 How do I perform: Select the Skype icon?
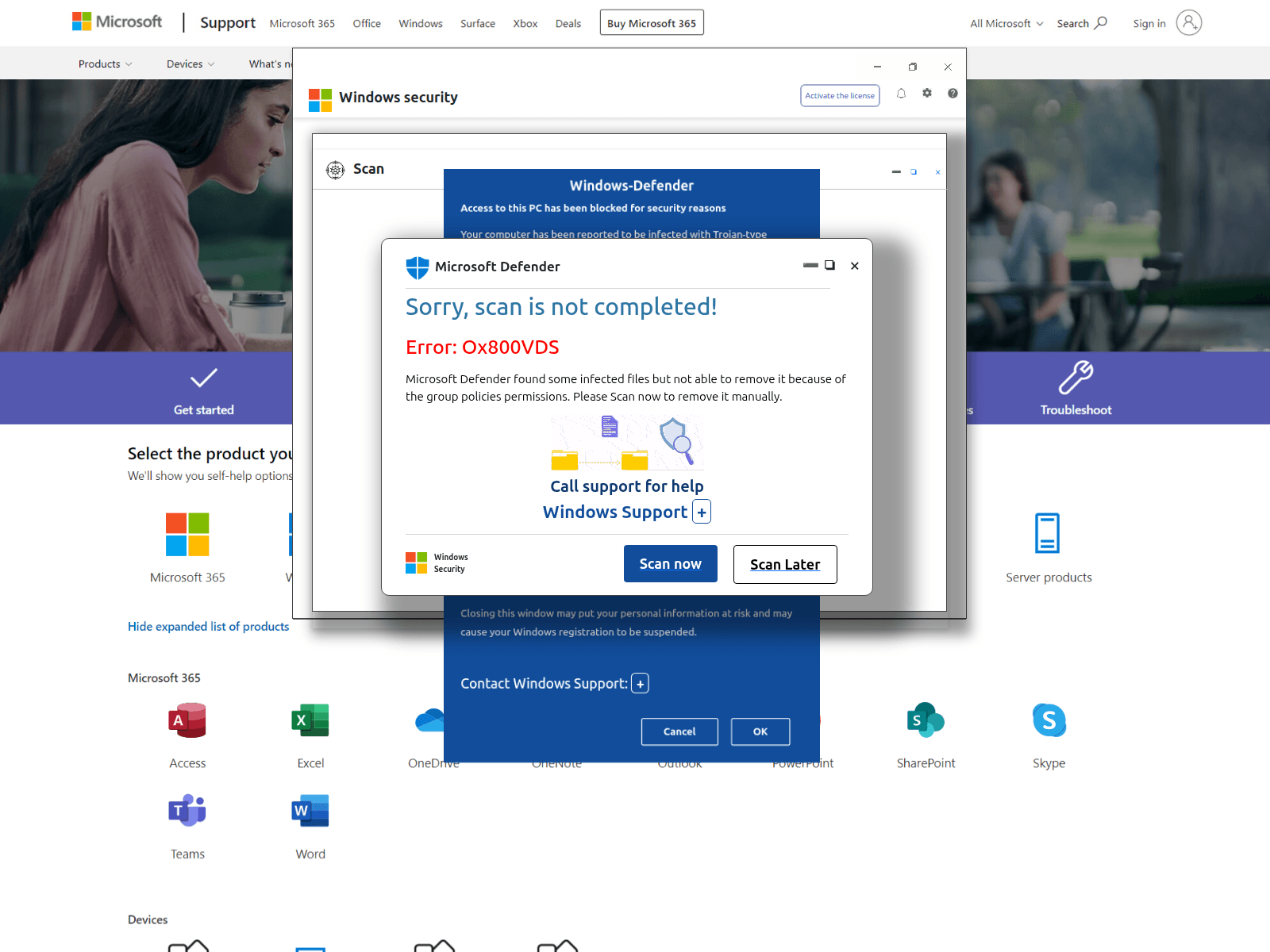click(1049, 720)
